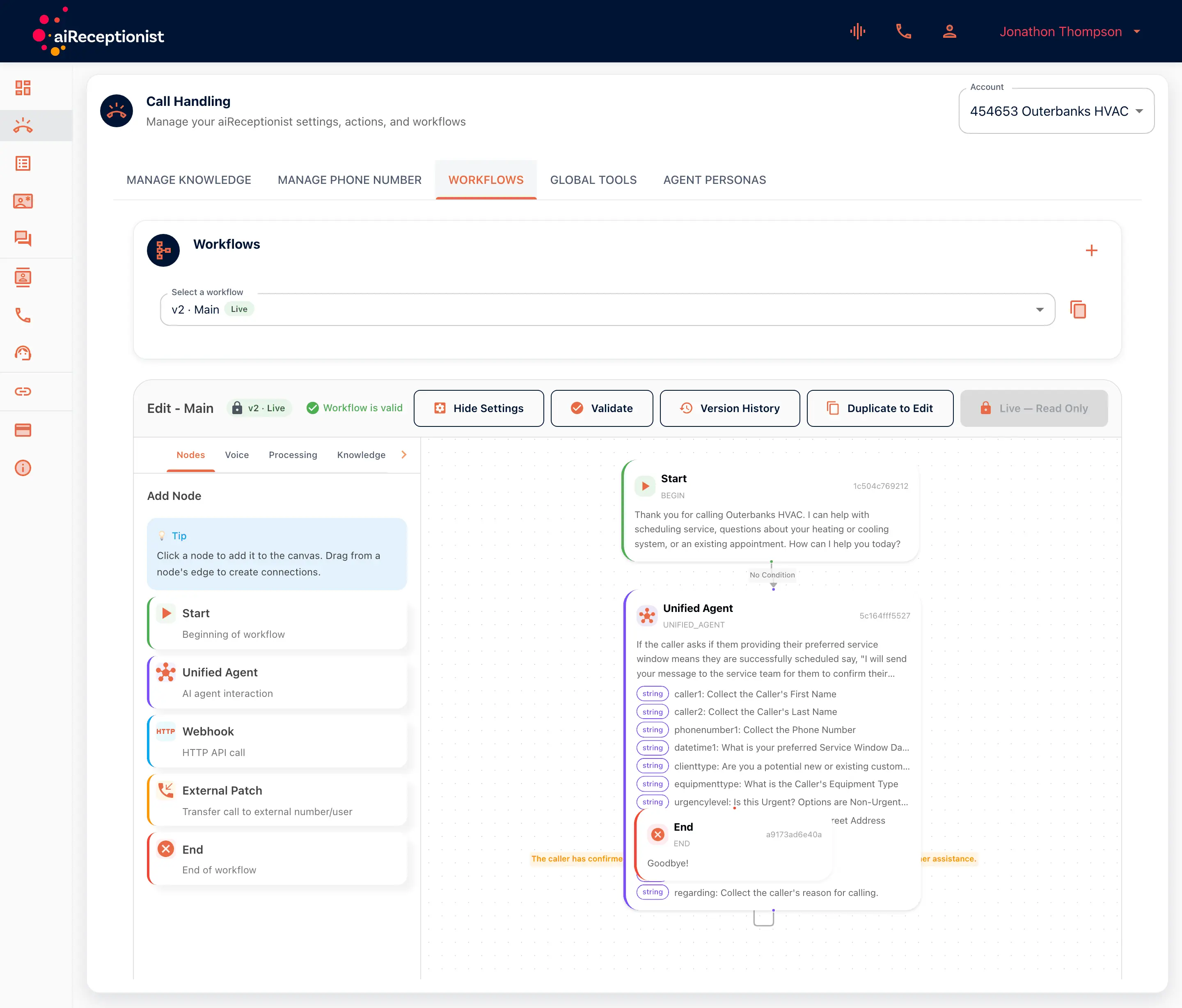The height and width of the screenshot is (1008, 1182).
Task: Add a Start node to canvas
Action: pyautogui.click(x=277, y=623)
